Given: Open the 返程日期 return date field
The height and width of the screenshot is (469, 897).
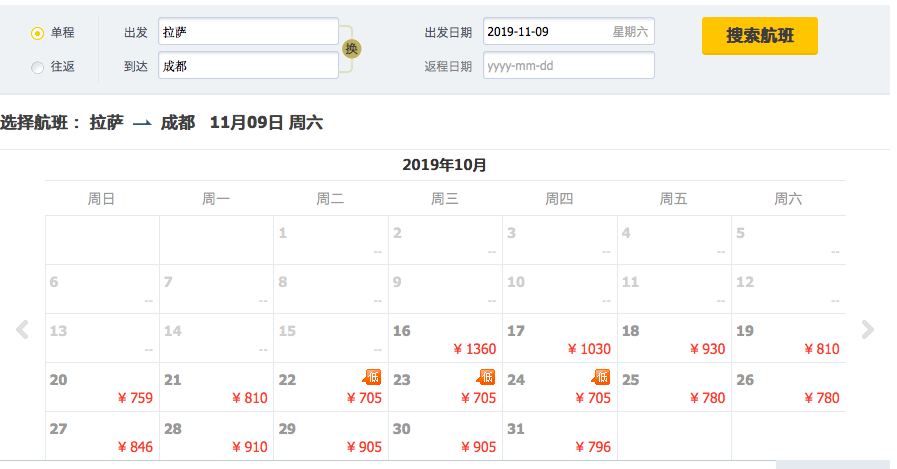Looking at the screenshot, I should [569, 65].
